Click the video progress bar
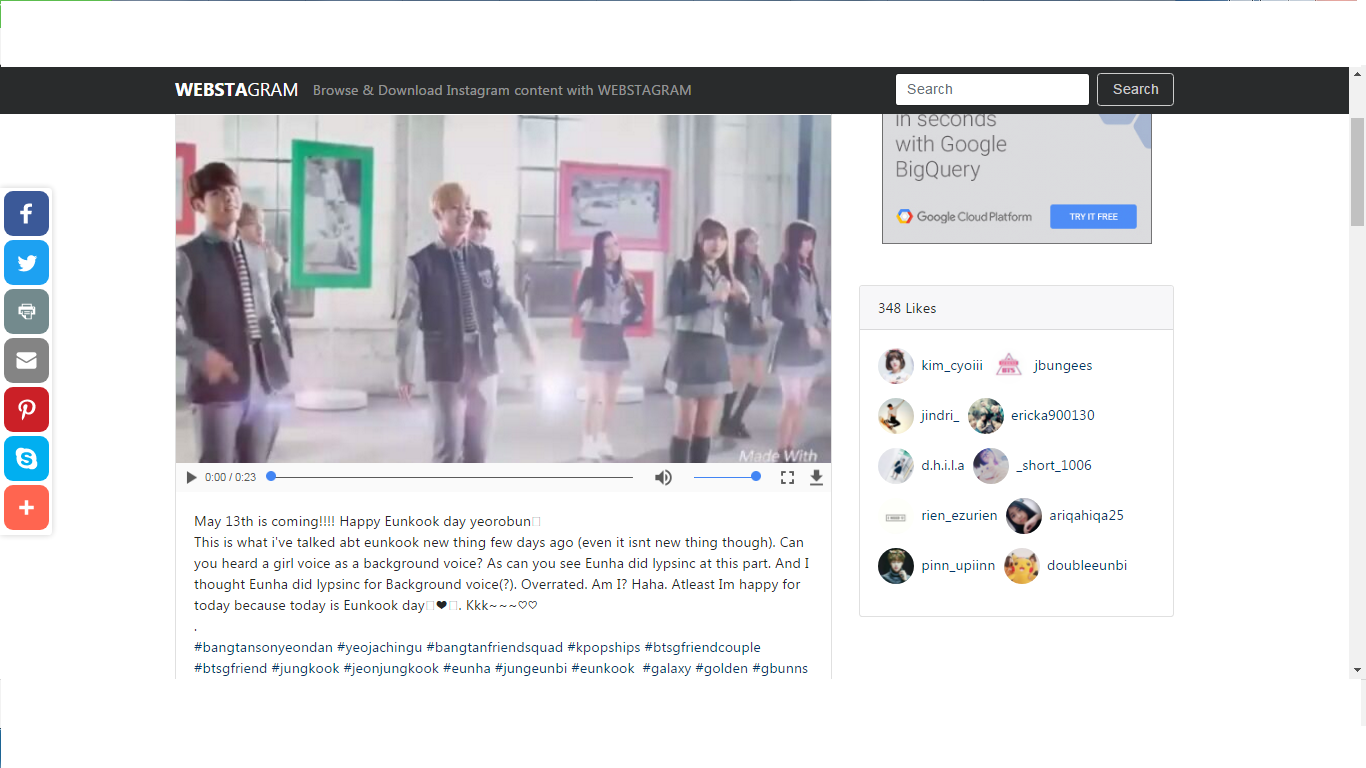 click(450, 477)
